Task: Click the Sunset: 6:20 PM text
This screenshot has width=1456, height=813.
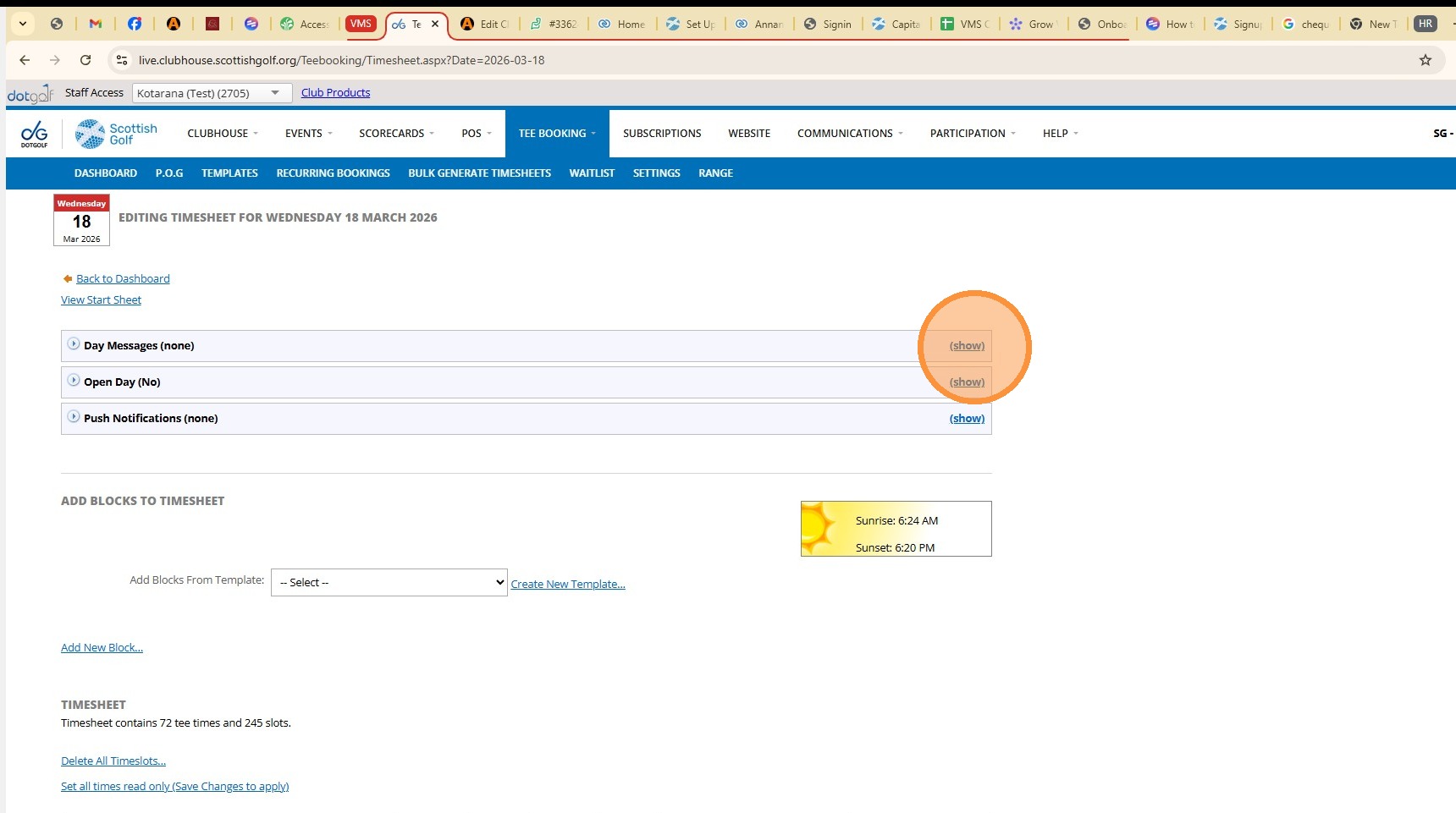Action: click(x=895, y=548)
